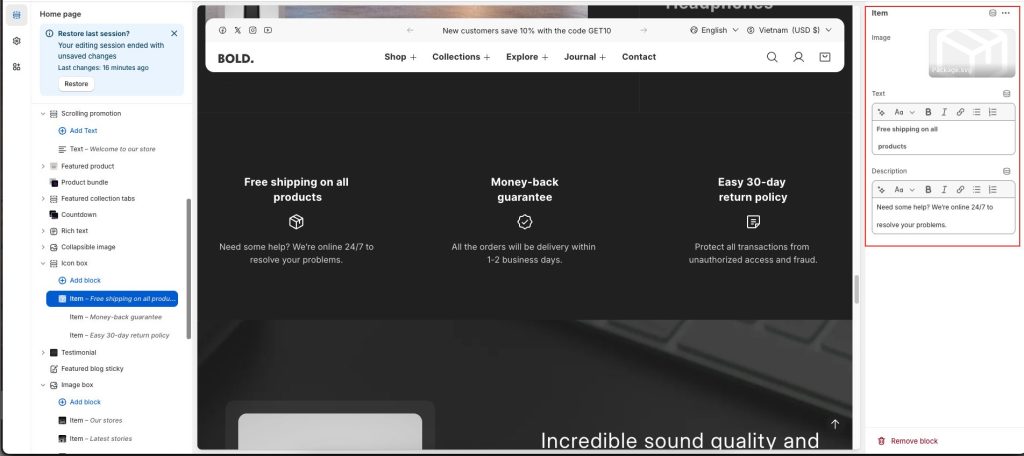
Task: Open the English language dropdown
Action: (x=714, y=30)
